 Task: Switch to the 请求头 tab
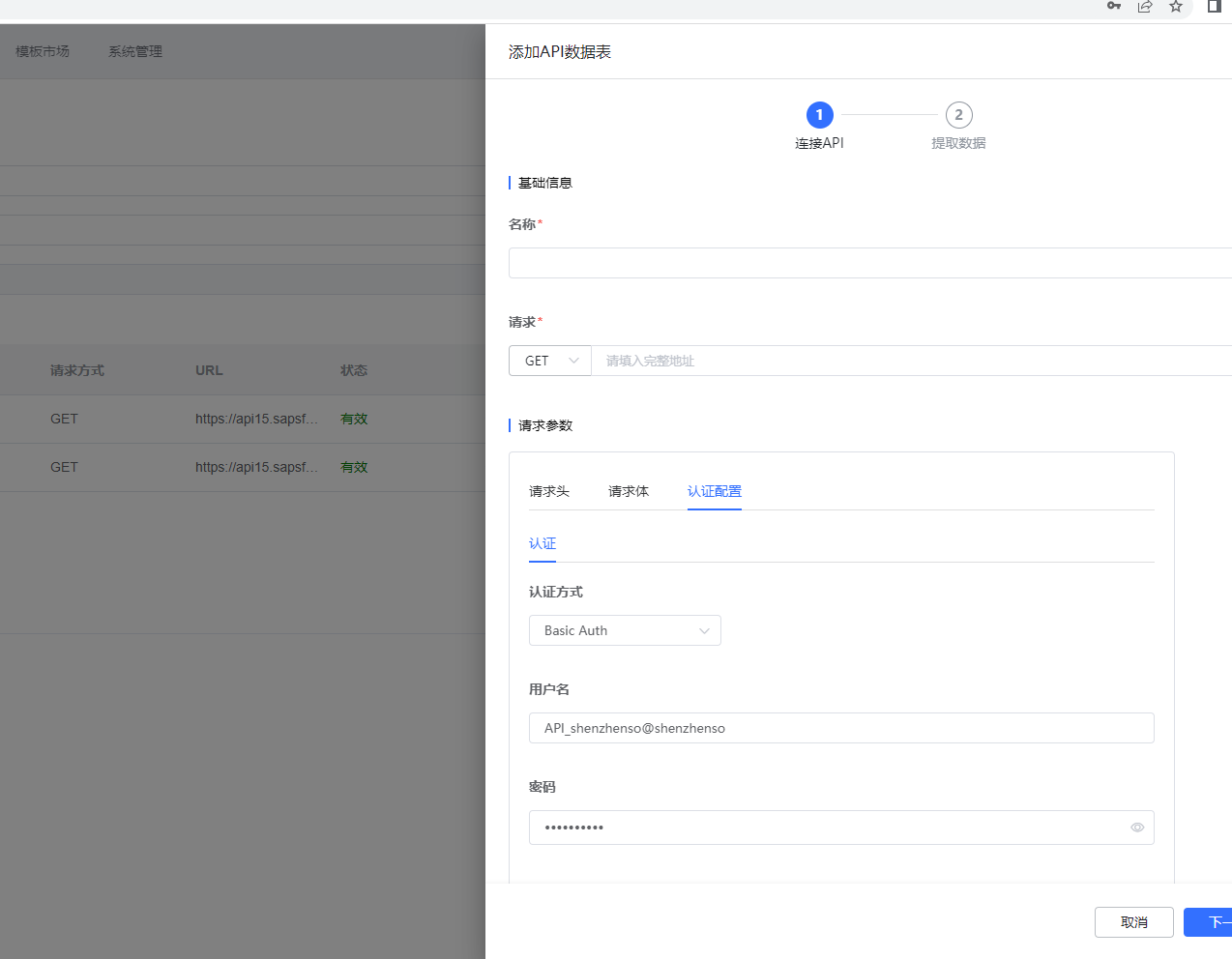pyautogui.click(x=549, y=490)
